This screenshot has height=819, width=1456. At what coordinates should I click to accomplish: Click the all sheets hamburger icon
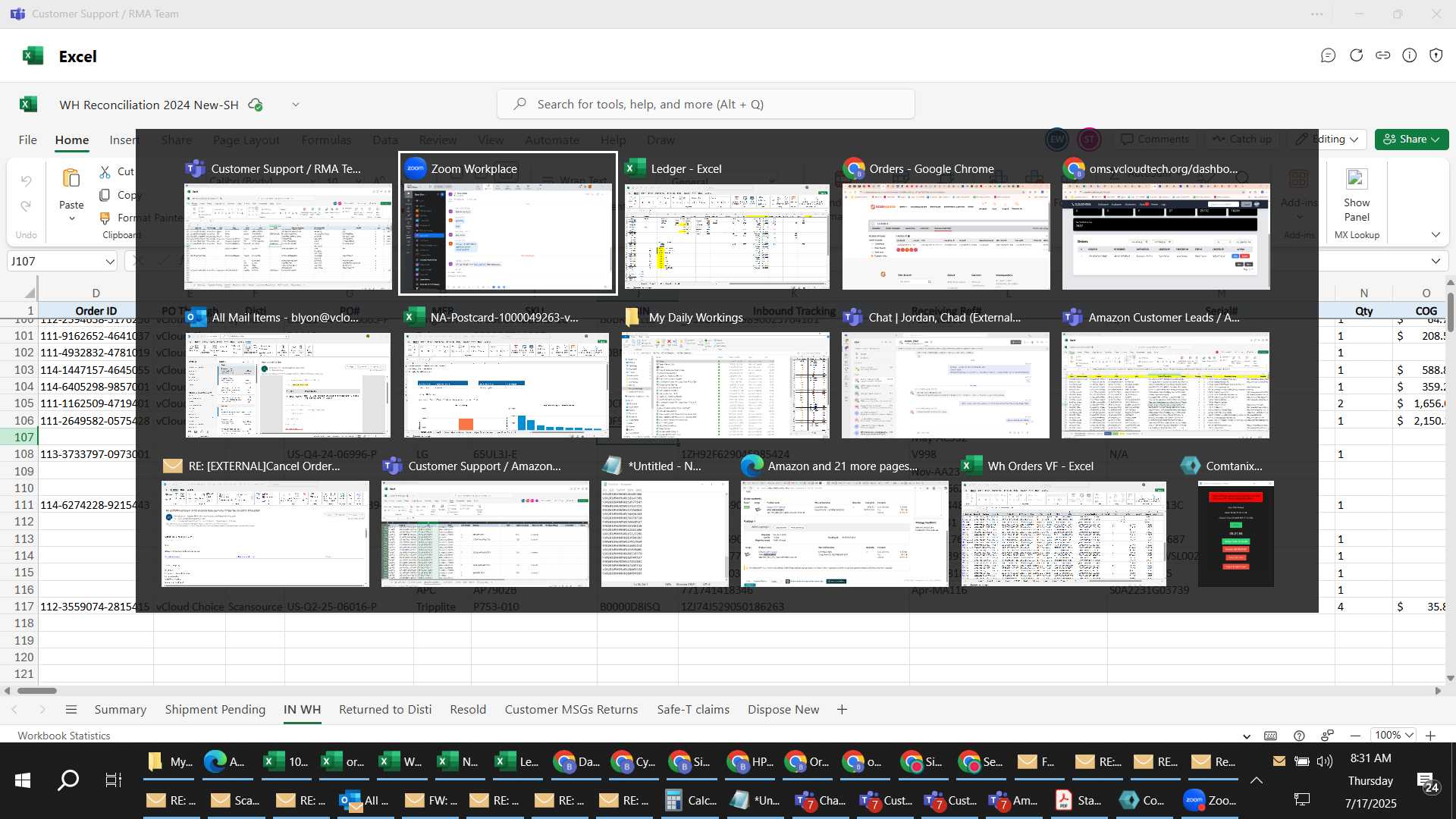click(x=71, y=710)
